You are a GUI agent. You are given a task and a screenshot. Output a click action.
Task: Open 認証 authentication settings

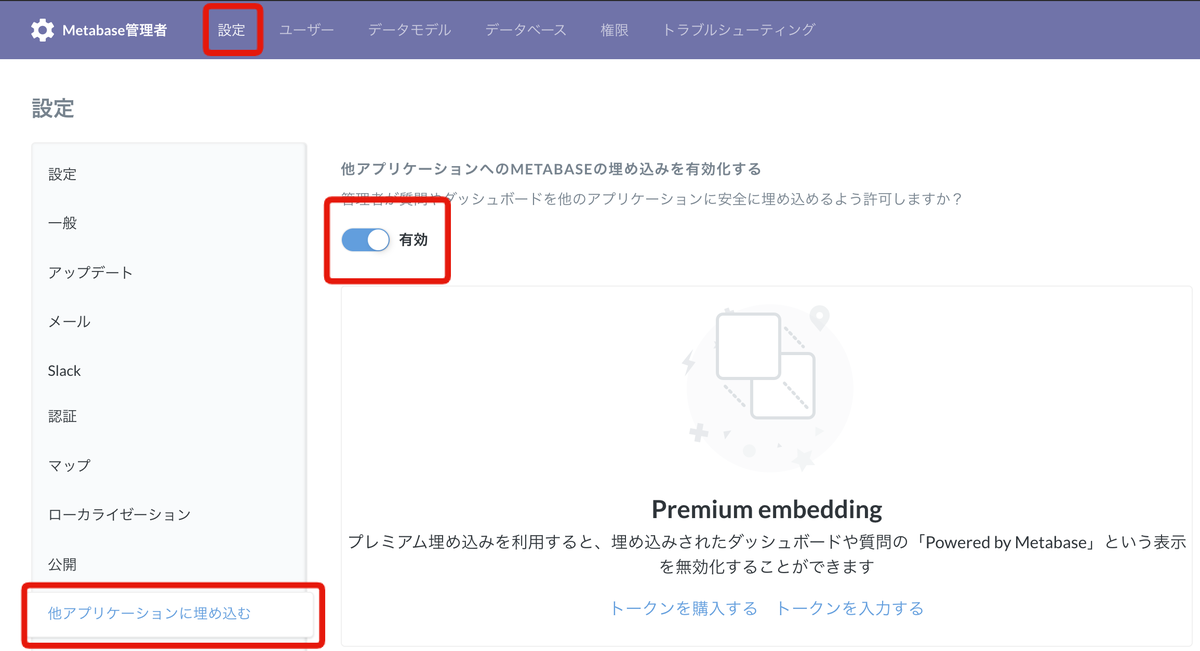[62, 416]
